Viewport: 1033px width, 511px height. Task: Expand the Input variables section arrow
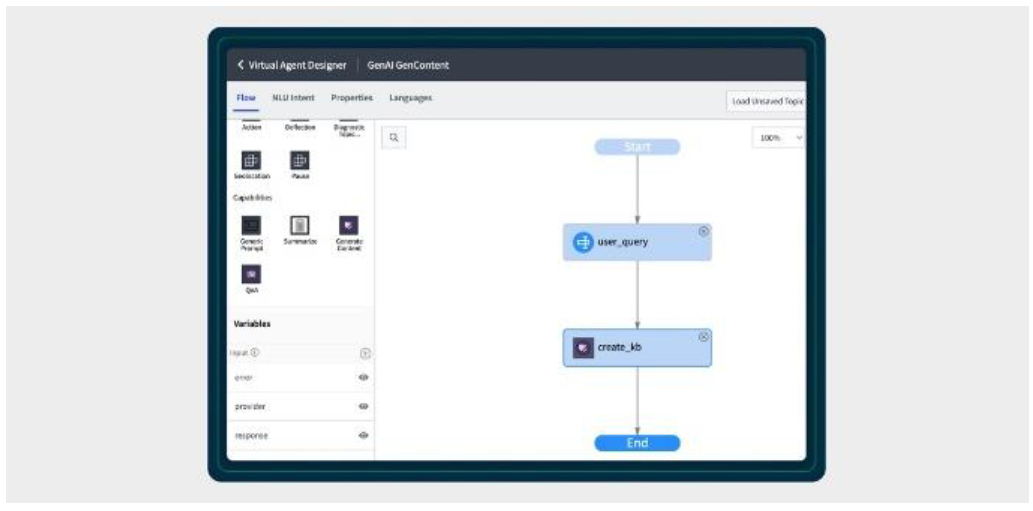click(364, 354)
